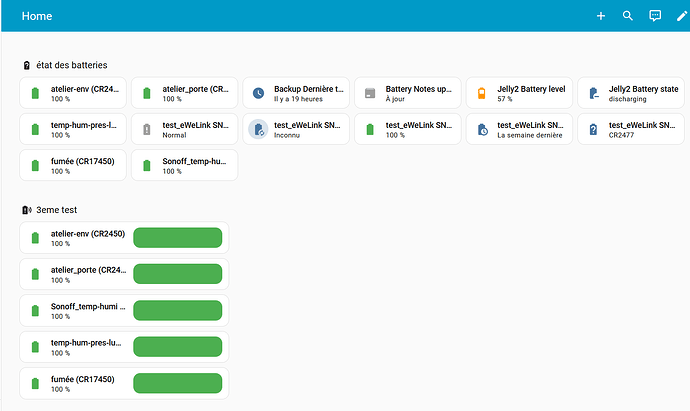The image size is (690, 411).
Task: Click the orange Jelly2 Battery level icon
Action: (x=481, y=93)
